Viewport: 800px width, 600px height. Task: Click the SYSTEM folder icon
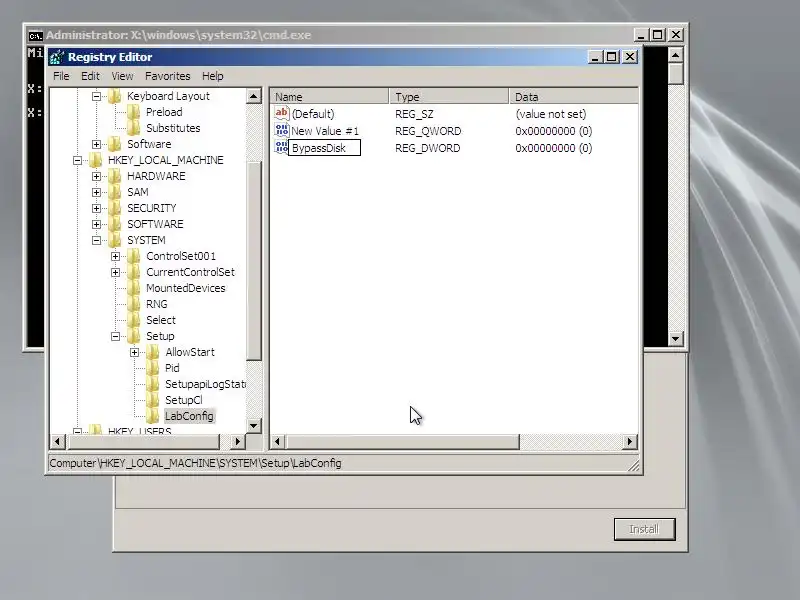click(115, 240)
